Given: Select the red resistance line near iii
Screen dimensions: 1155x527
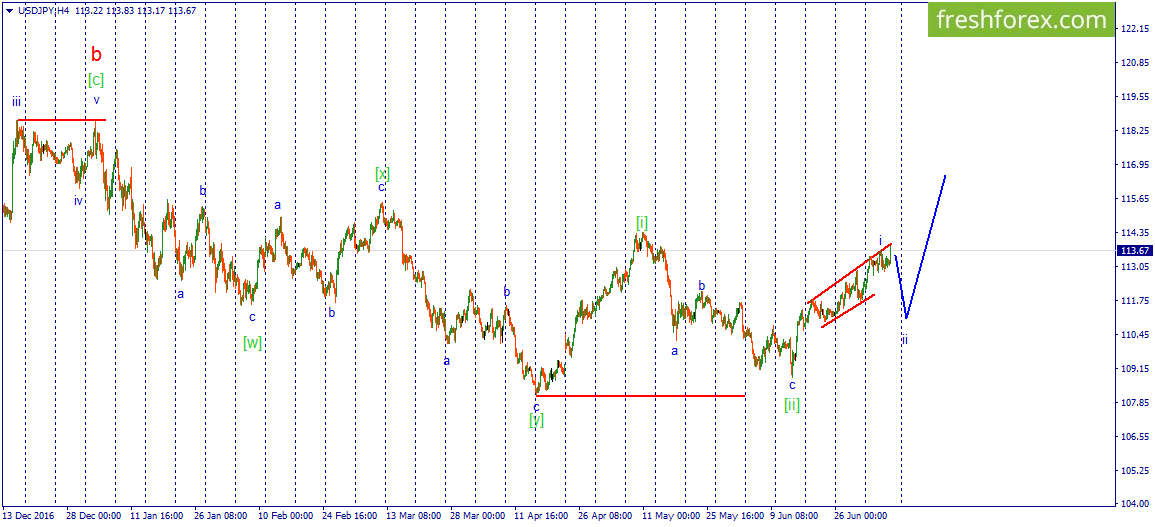Looking at the screenshot, I should [61, 120].
